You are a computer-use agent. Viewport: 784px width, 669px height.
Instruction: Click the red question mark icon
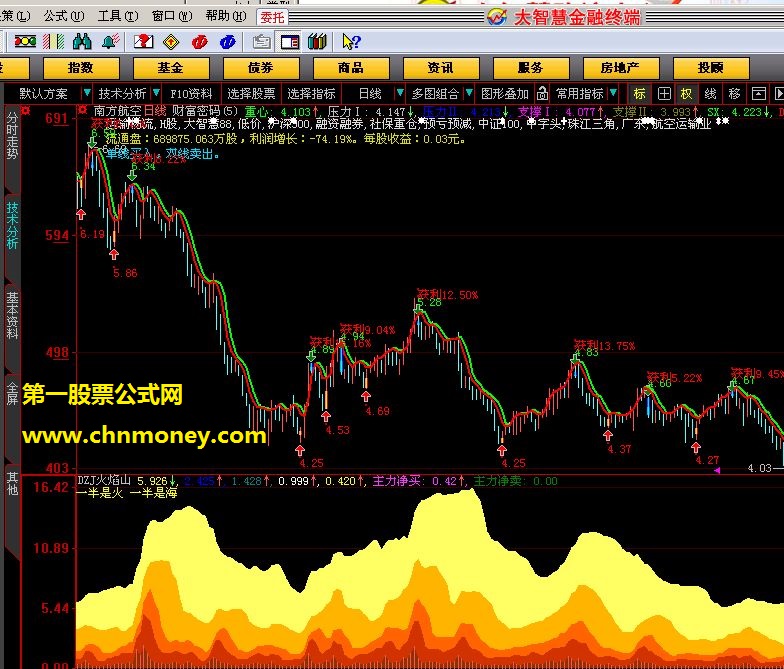click(143, 42)
